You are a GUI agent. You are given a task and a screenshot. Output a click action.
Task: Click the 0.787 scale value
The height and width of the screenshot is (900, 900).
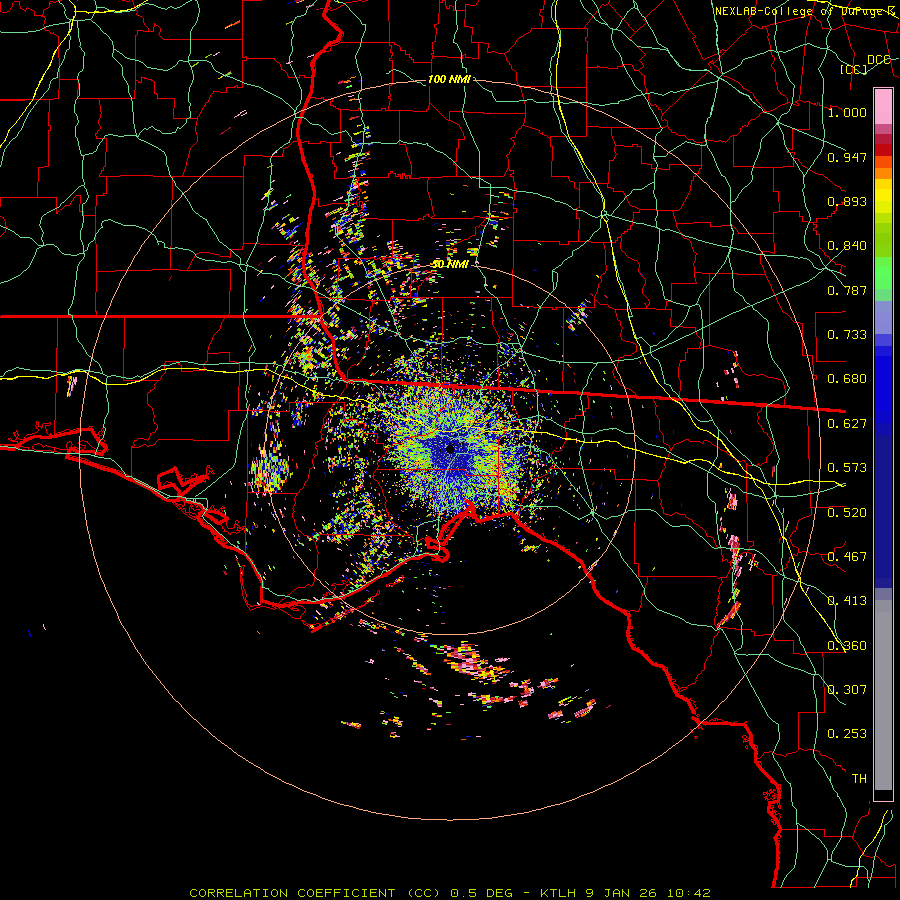tap(847, 290)
